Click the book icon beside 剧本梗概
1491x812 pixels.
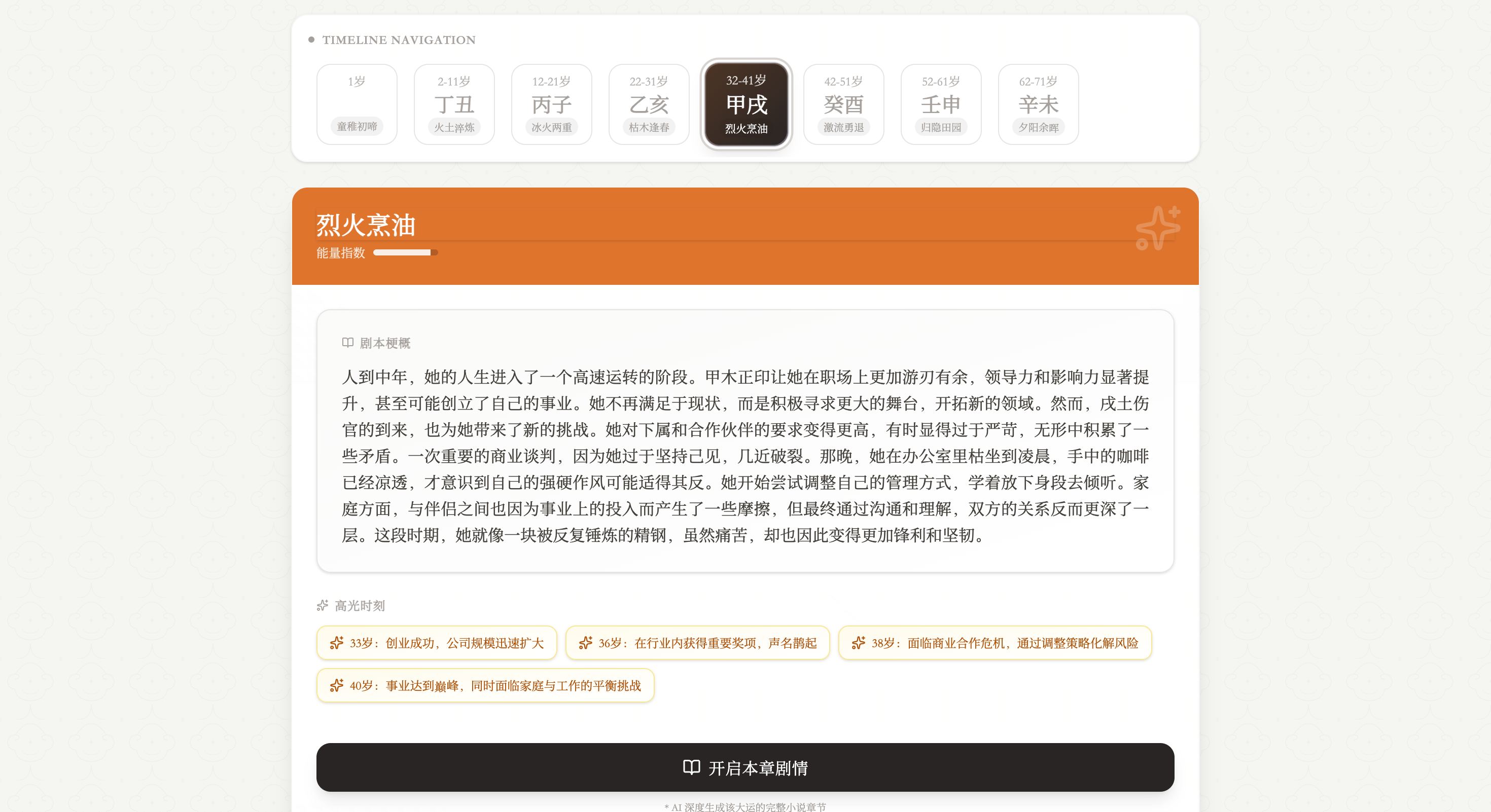click(x=347, y=343)
